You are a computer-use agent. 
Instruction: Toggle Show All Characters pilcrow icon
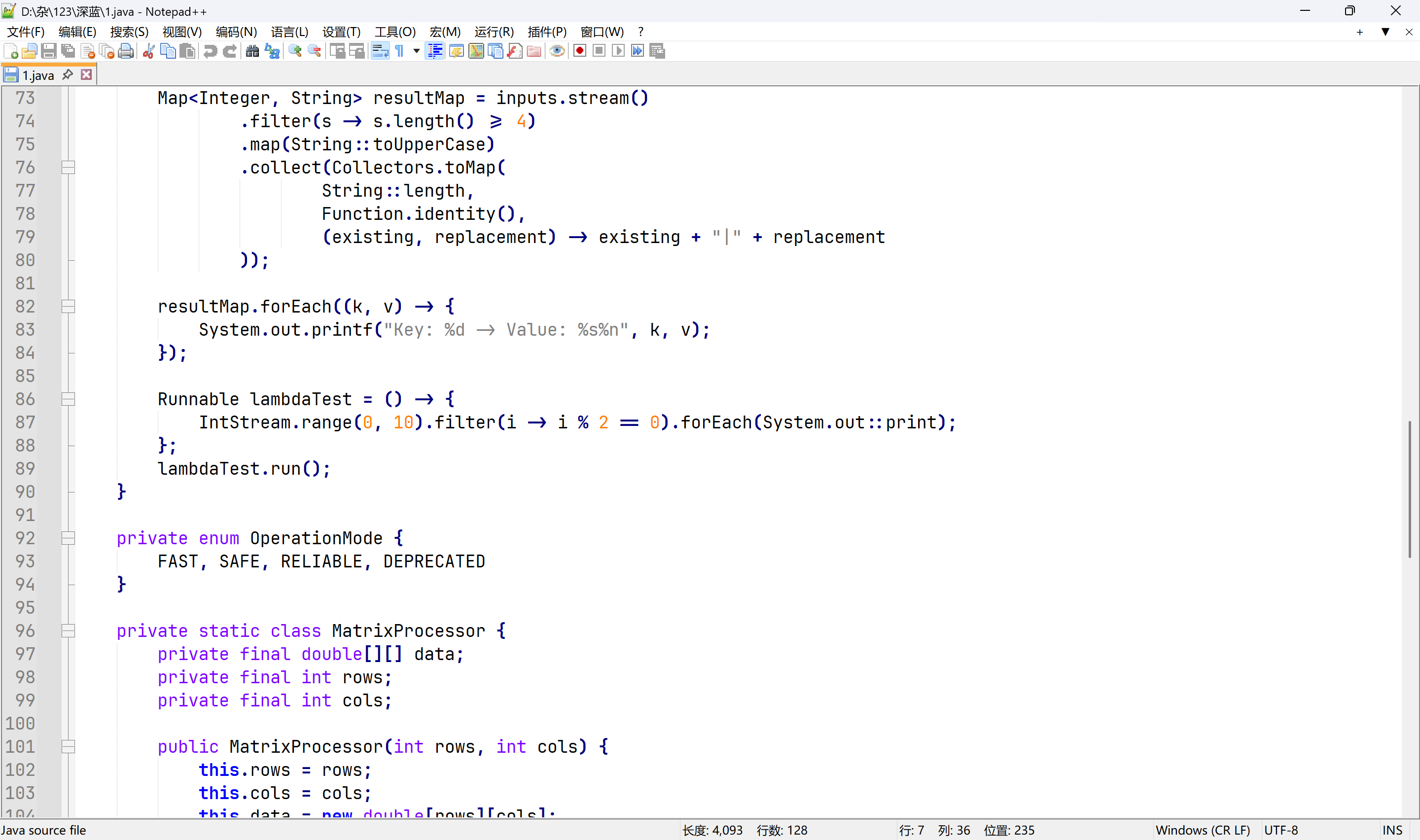pyautogui.click(x=399, y=51)
